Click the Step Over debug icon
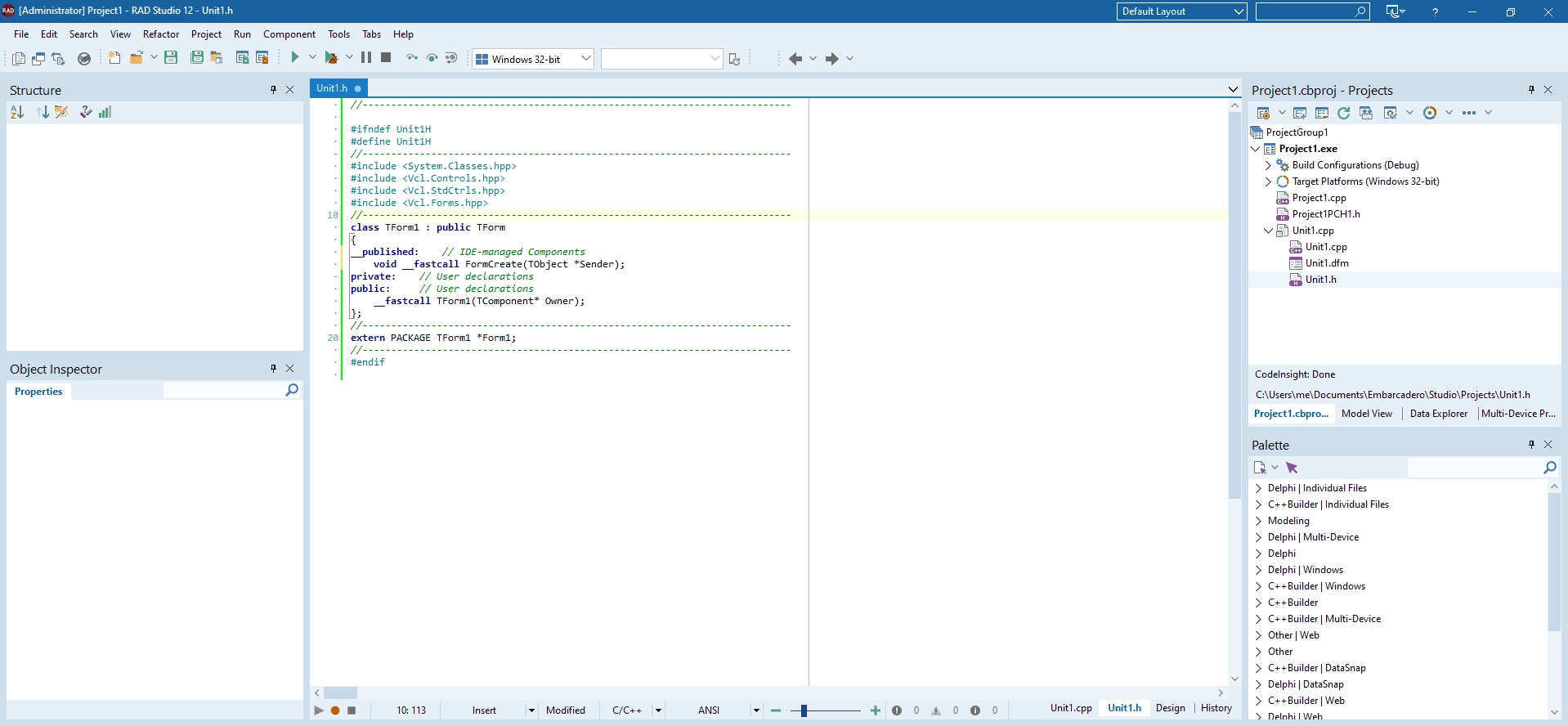 (432, 58)
